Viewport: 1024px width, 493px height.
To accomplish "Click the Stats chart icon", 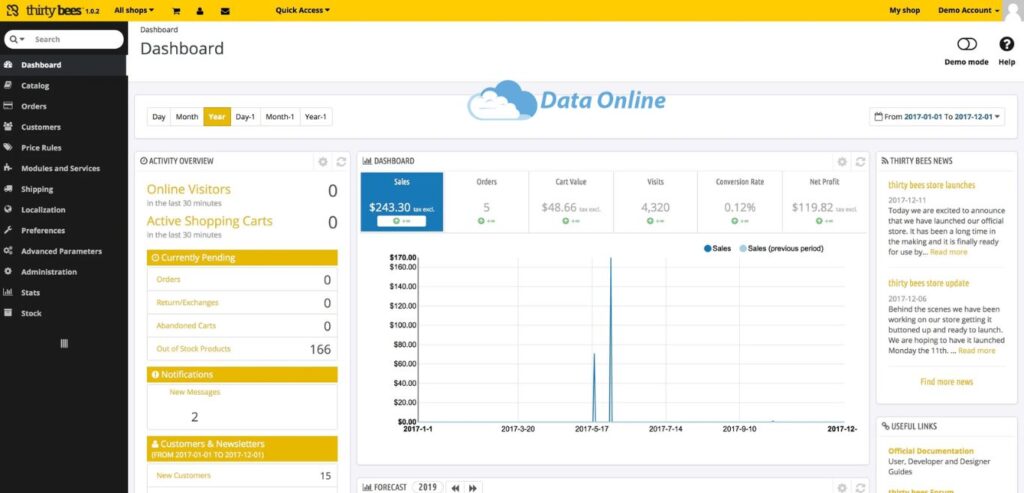I will 8,293.
